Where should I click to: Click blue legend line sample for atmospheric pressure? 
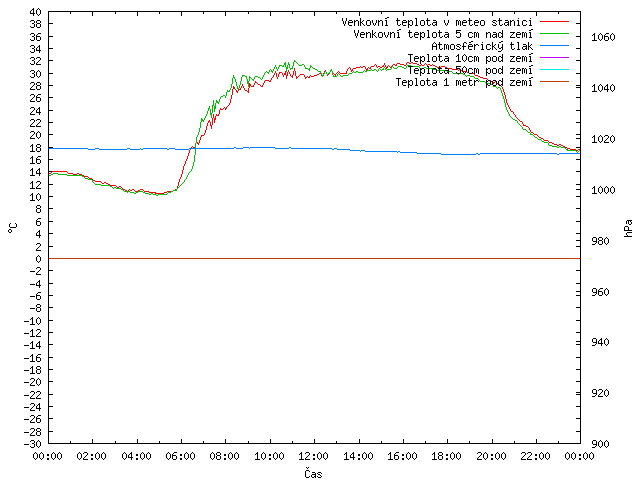click(554, 45)
